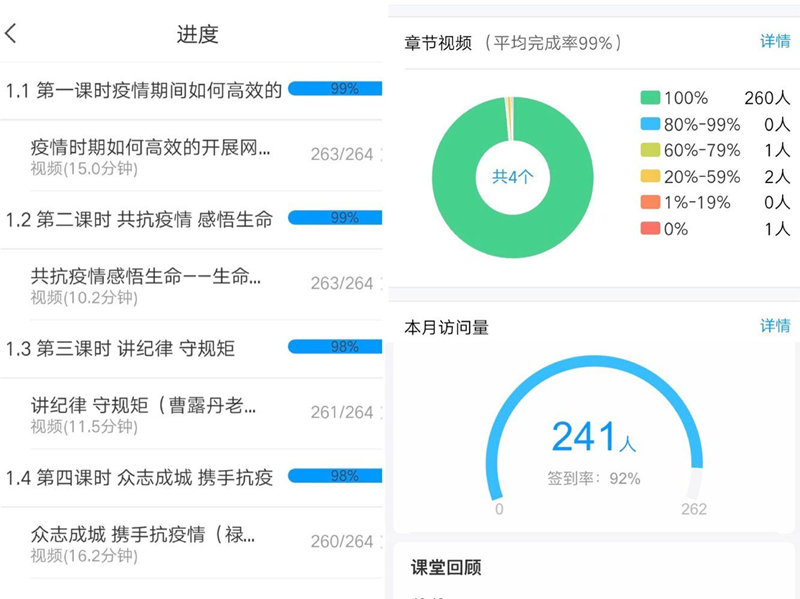Click the green 100% legend swatch
The height and width of the screenshot is (599, 800).
(651, 97)
